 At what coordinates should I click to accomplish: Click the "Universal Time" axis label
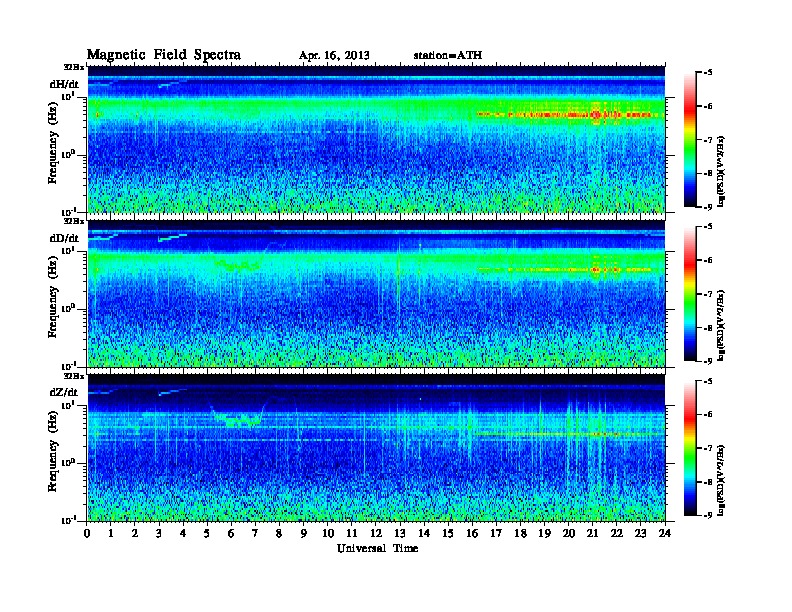pyautogui.click(x=377, y=548)
